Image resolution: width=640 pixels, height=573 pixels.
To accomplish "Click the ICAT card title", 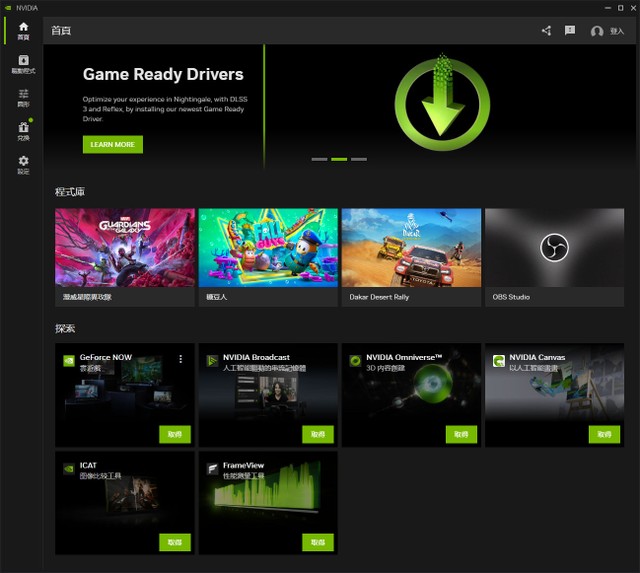I will (88, 465).
